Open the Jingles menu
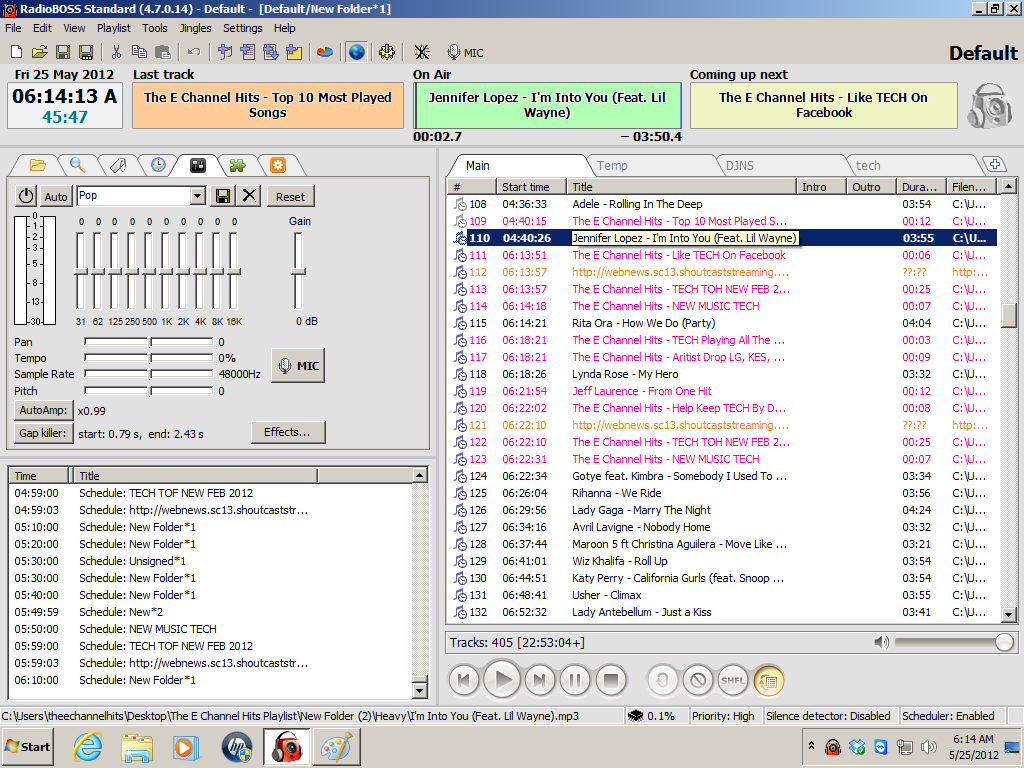1024x768 pixels. [x=195, y=28]
